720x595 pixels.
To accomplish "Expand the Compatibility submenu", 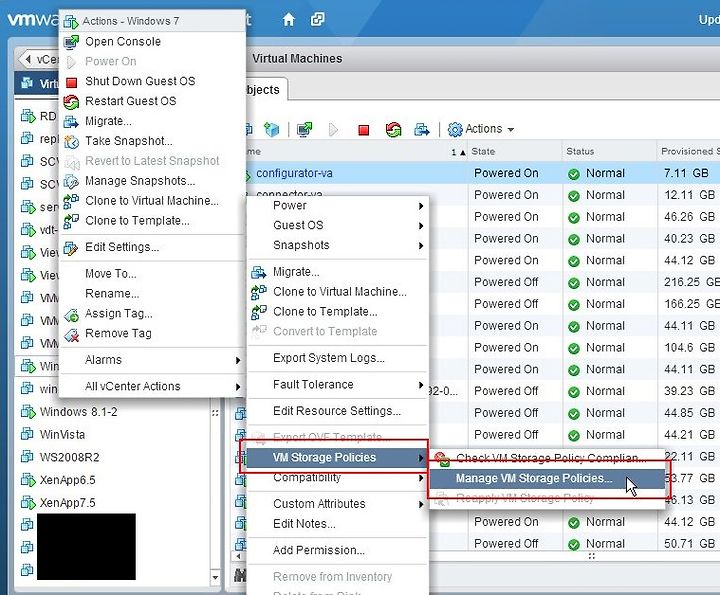I will pos(338,478).
